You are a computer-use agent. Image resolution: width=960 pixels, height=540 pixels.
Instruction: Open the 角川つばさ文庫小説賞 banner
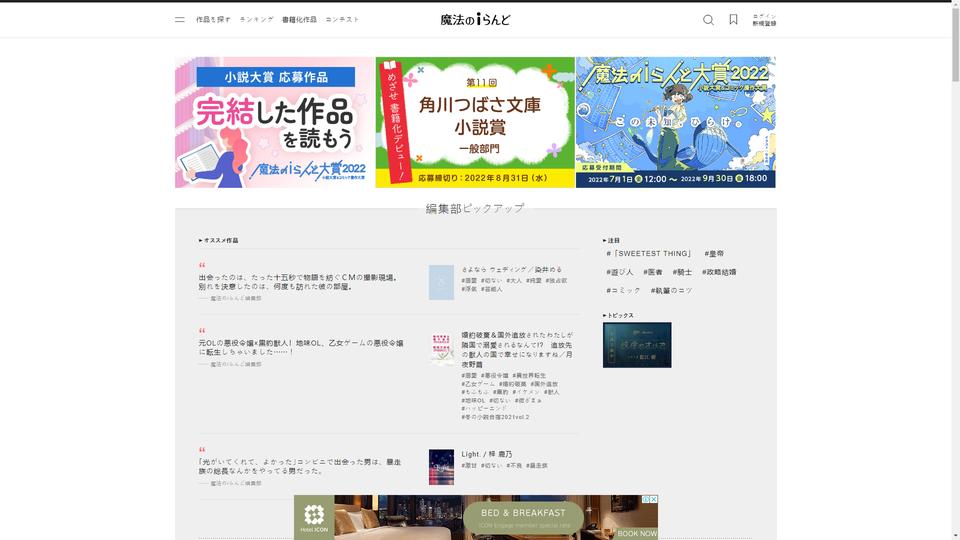pos(475,122)
